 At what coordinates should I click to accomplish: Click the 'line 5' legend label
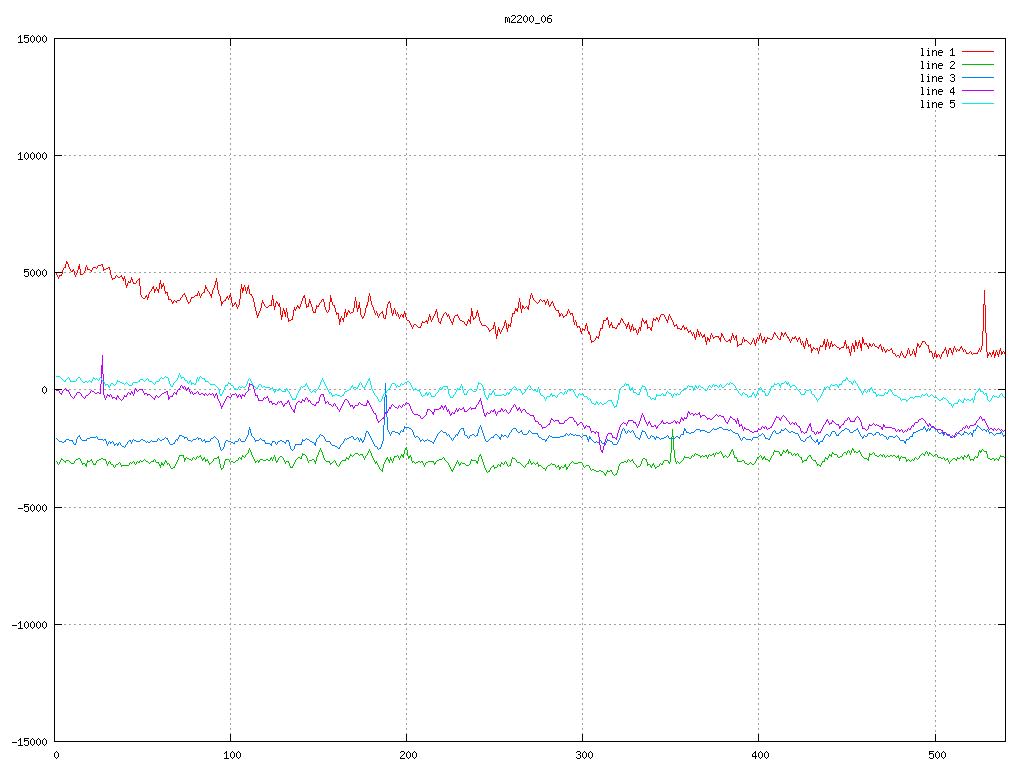[937, 104]
